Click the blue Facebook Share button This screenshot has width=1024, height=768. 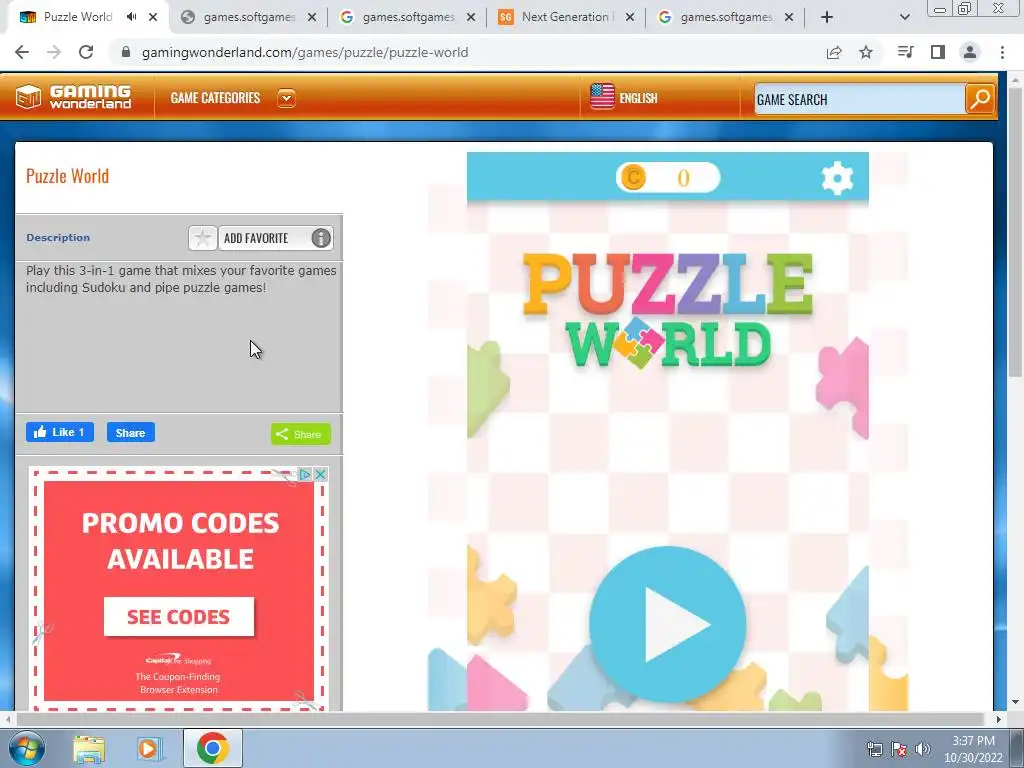131,432
